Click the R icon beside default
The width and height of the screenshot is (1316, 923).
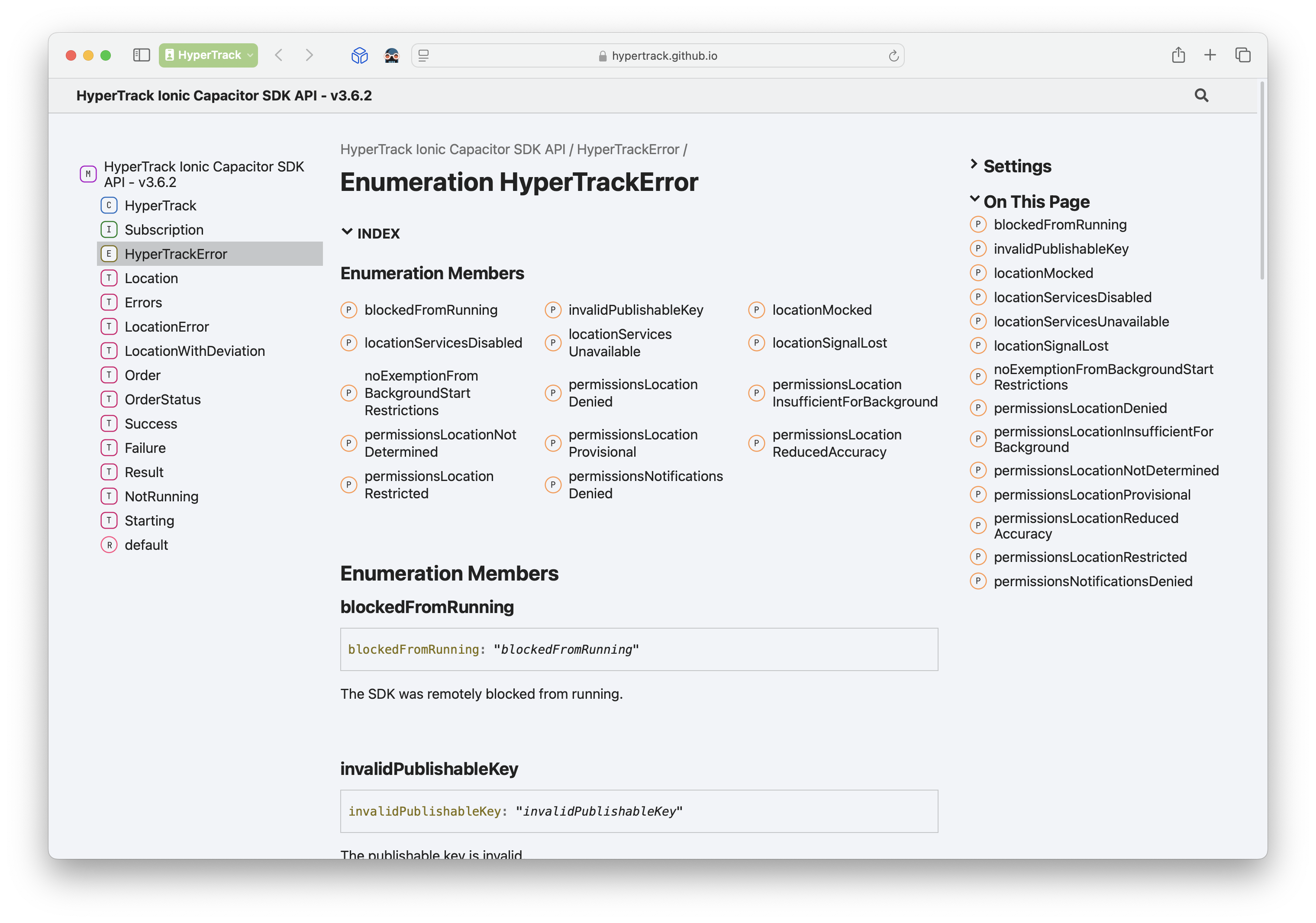[x=109, y=545]
